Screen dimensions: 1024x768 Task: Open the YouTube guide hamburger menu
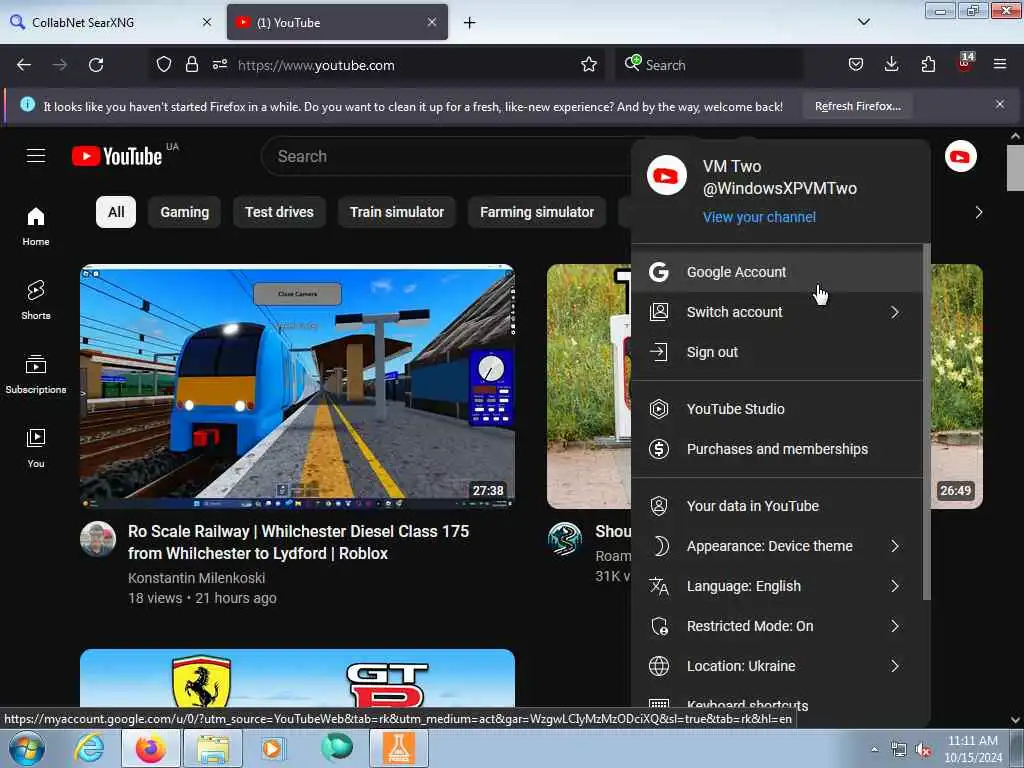click(36, 155)
